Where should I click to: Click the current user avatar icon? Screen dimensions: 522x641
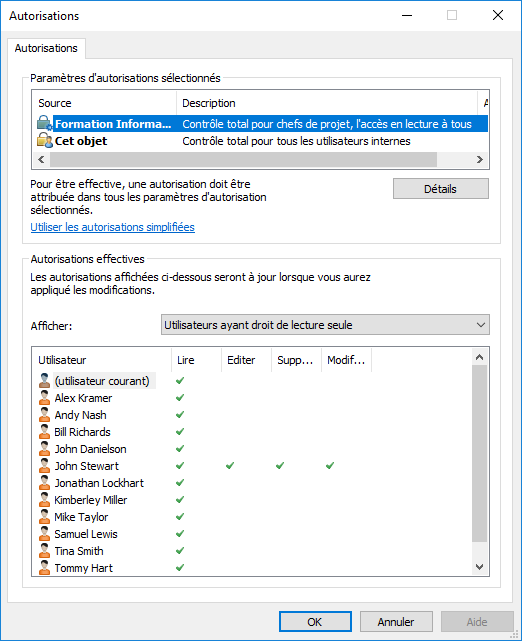click(44, 381)
